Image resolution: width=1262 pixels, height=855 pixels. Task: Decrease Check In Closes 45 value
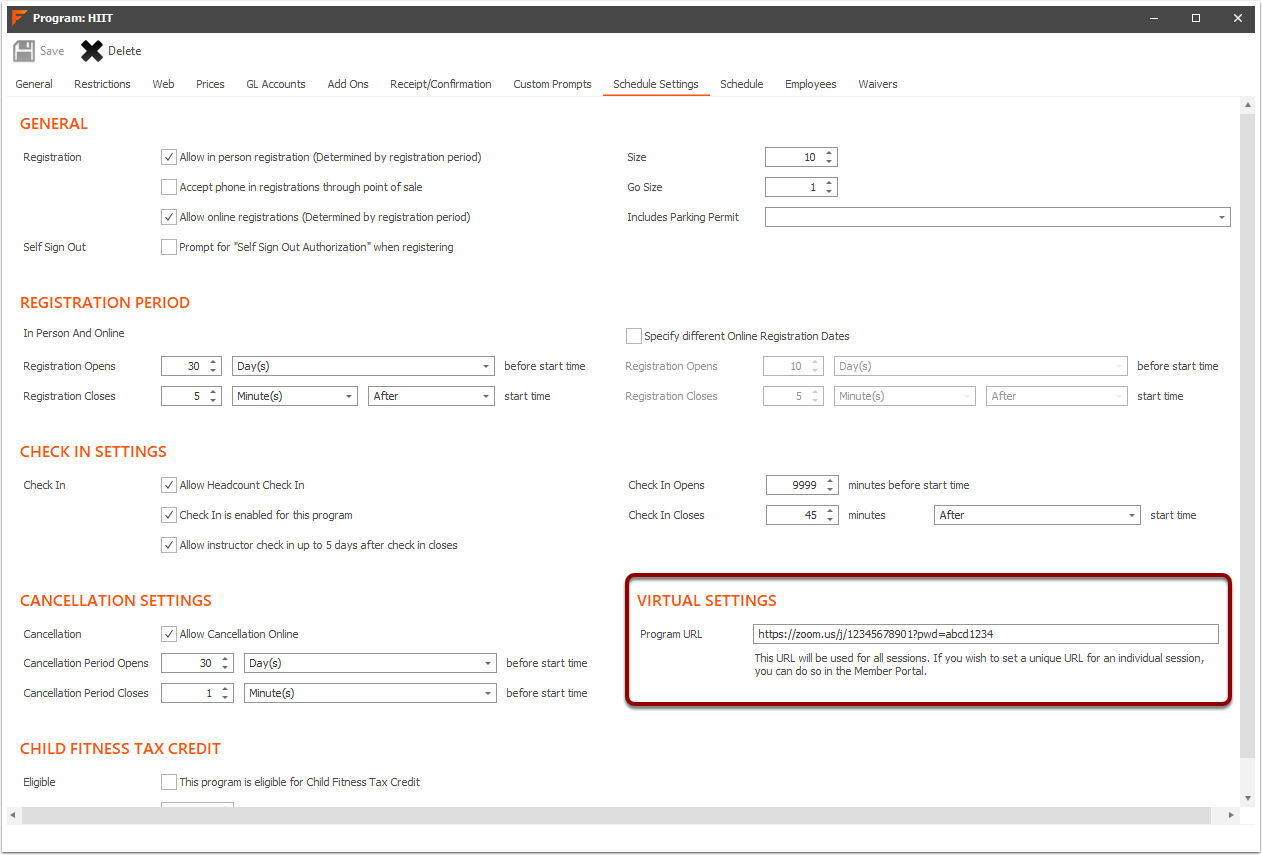[831, 519]
